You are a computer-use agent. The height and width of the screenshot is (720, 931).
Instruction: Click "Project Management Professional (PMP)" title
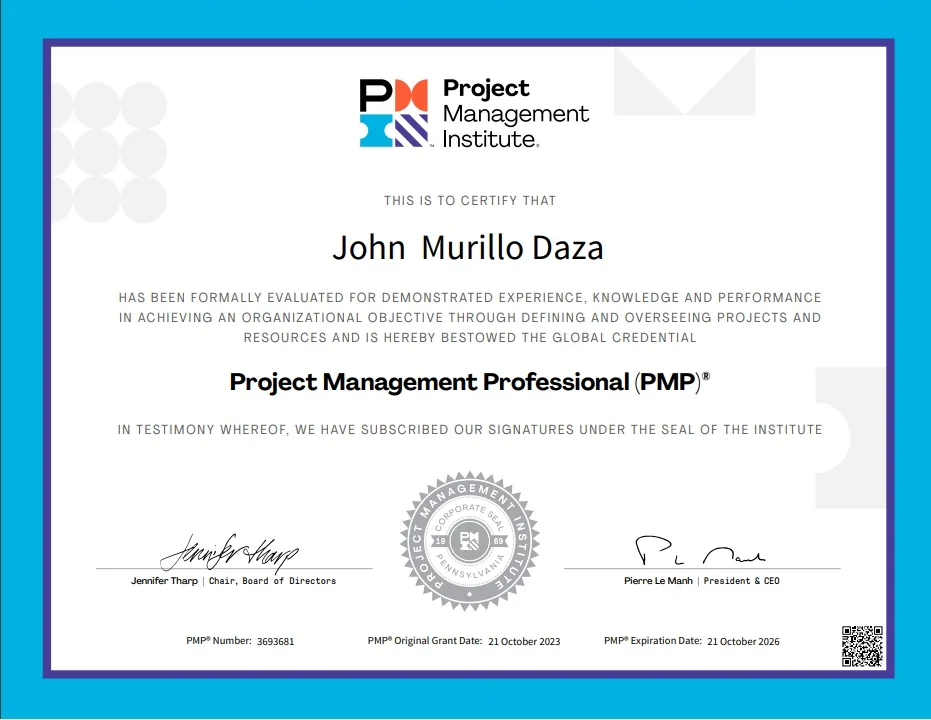point(470,382)
